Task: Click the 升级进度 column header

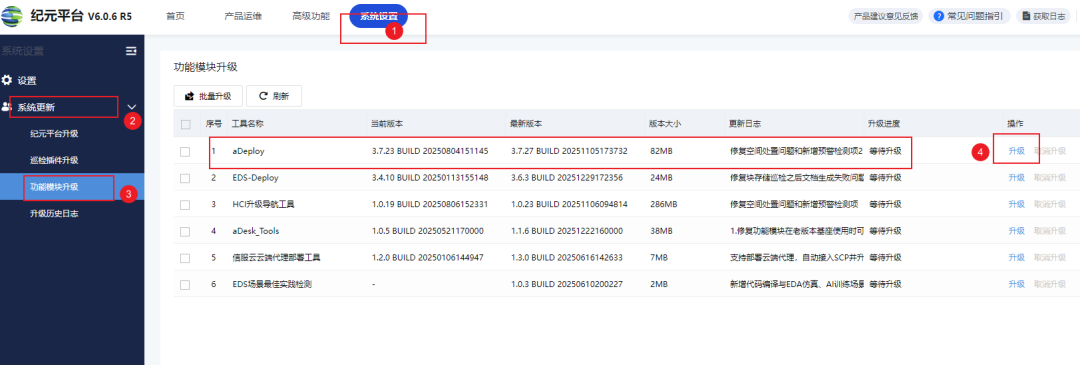Action: 884,125
